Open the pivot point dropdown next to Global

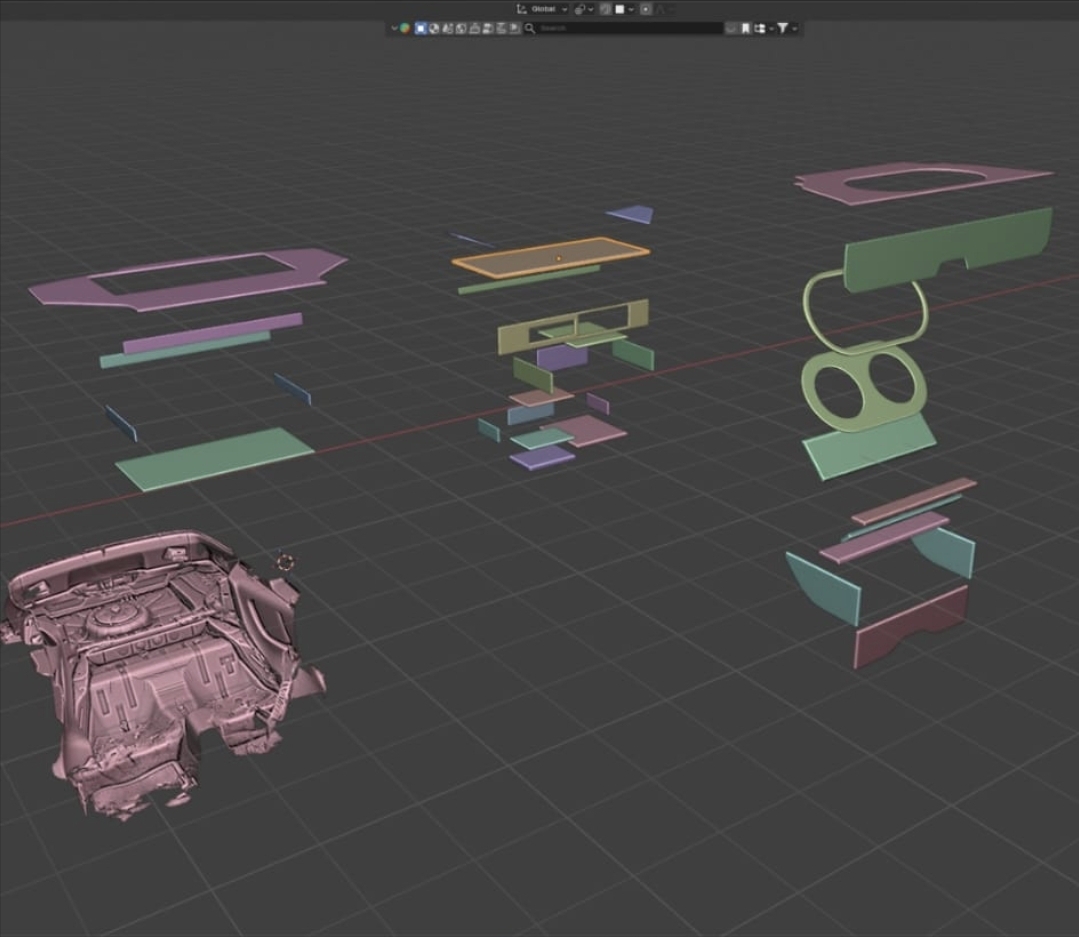point(583,9)
